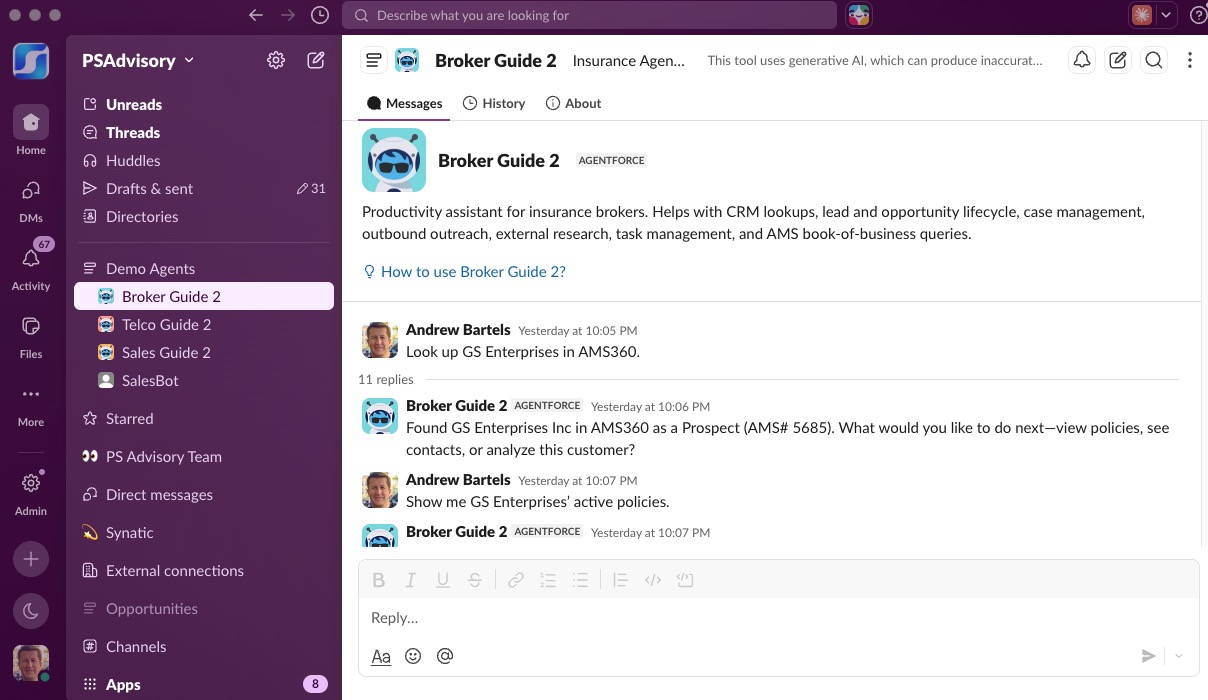Toggle ordered list formatting
1208x700 pixels.
click(x=548, y=580)
